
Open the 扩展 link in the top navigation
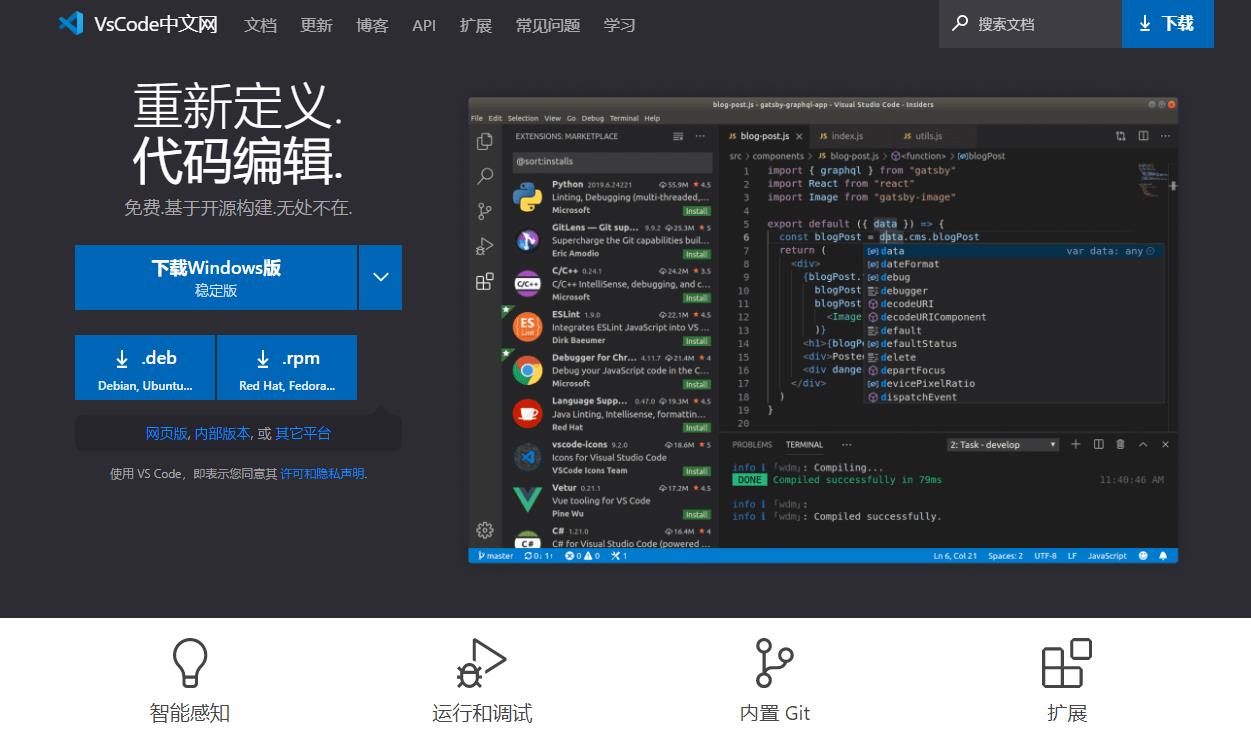[476, 25]
